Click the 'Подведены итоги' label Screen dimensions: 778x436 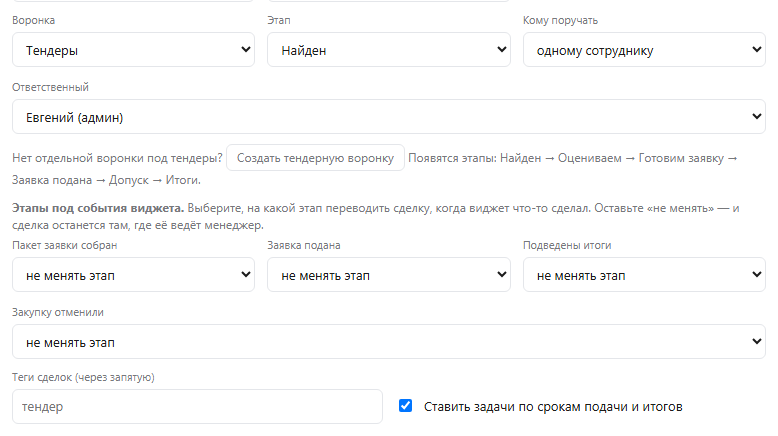(x=567, y=246)
